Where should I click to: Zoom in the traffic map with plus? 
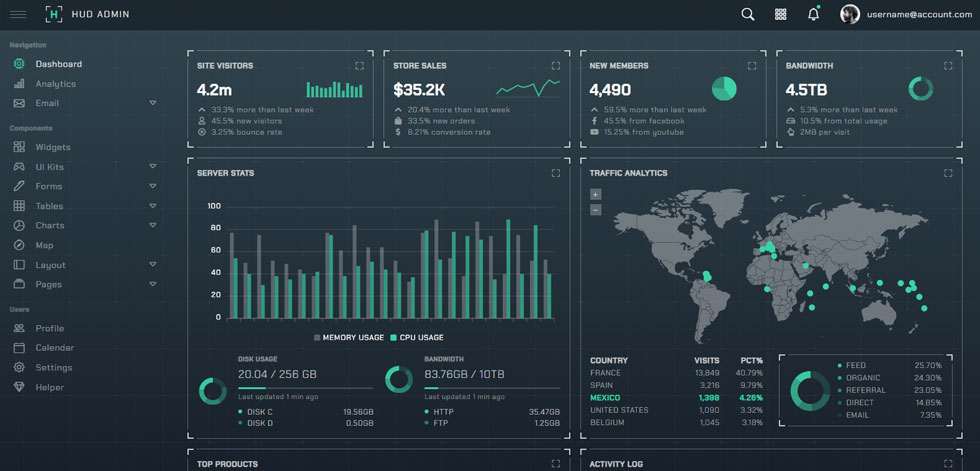click(596, 194)
